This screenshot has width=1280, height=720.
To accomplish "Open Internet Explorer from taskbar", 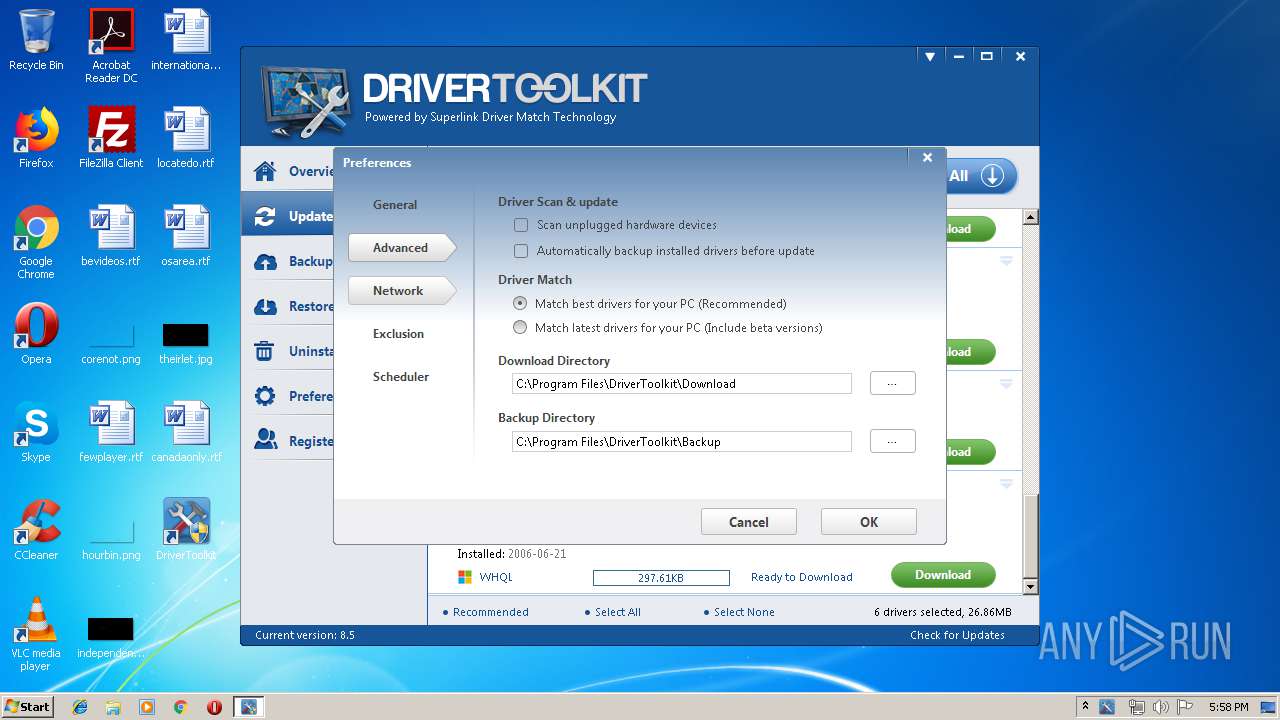I will coord(80,707).
